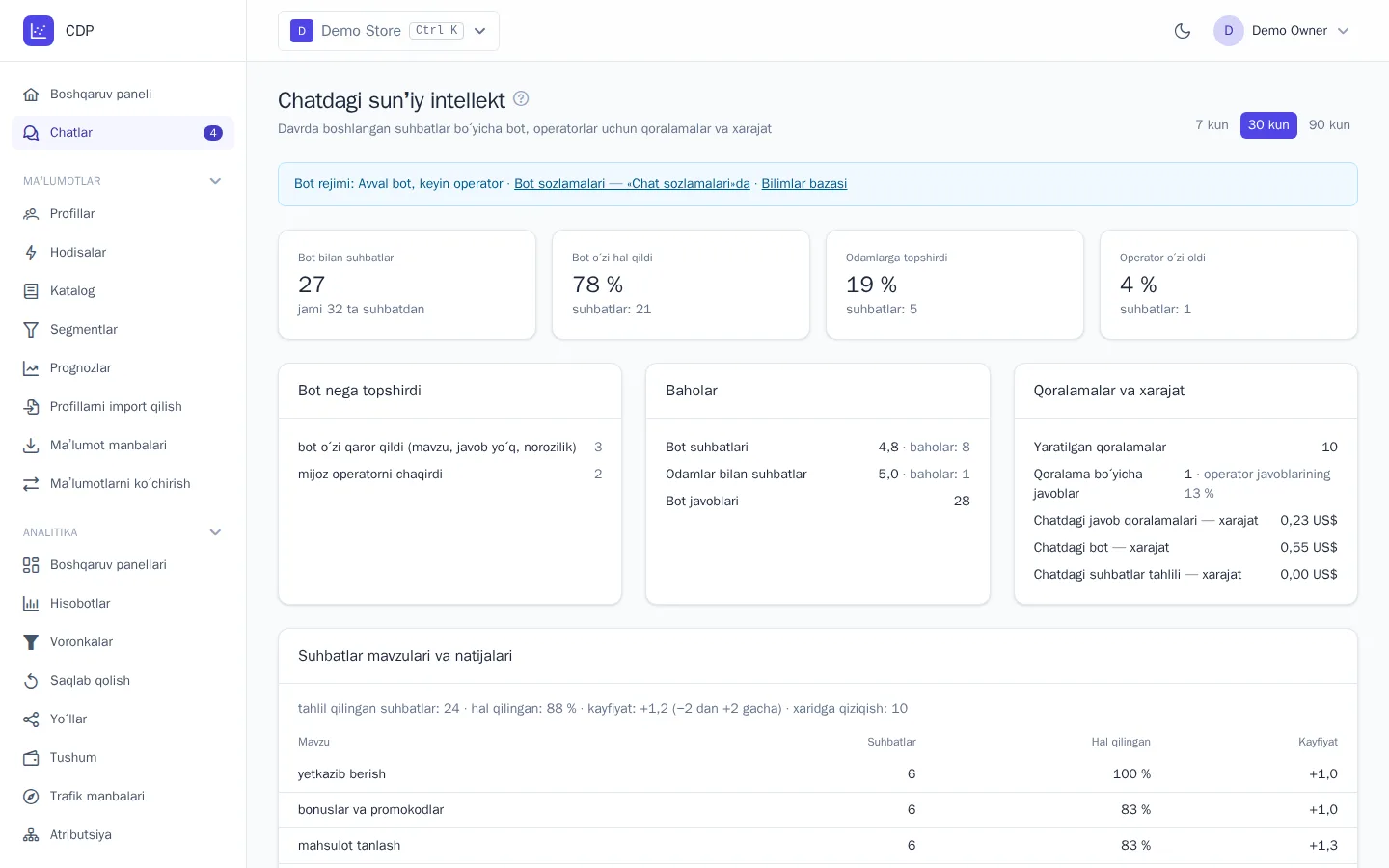Open the Demo Owner account menu
This screenshot has height=868, width=1389.
pos(1282,31)
